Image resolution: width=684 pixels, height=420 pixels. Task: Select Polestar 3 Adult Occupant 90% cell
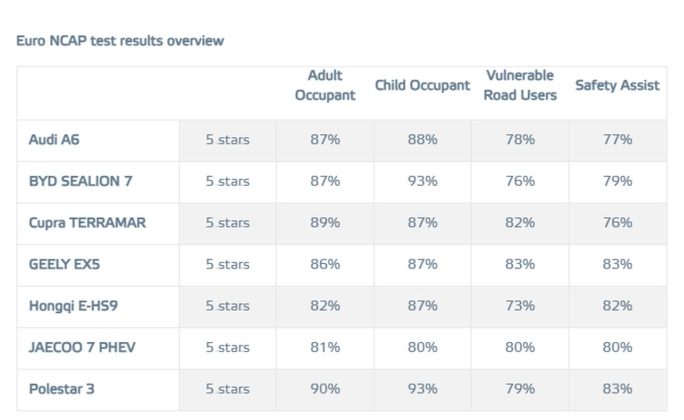pos(325,388)
